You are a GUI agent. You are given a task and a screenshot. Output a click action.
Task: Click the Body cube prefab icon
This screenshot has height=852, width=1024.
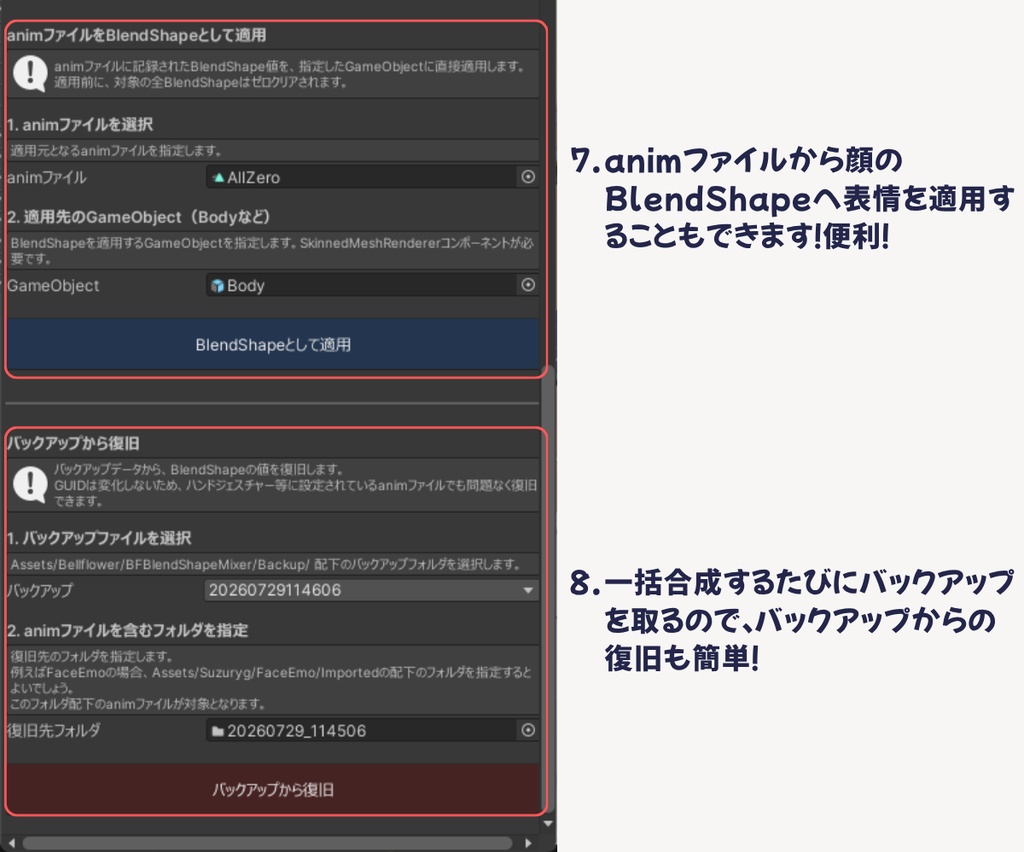point(217,285)
